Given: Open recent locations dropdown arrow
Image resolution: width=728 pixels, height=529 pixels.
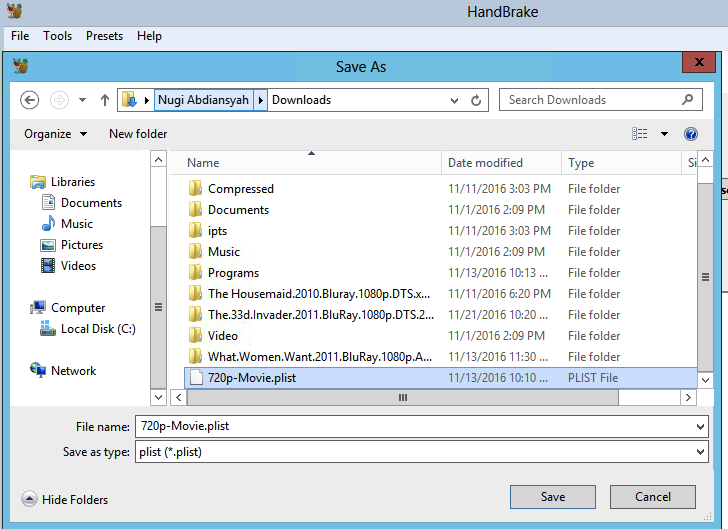Looking at the screenshot, I should pyautogui.click(x=82, y=100).
